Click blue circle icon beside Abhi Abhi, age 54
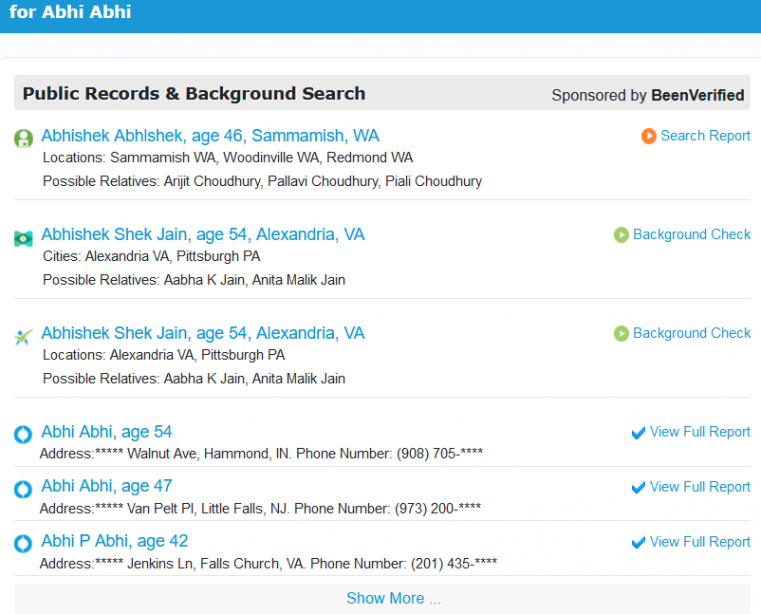The width and height of the screenshot is (761, 614). (x=23, y=434)
